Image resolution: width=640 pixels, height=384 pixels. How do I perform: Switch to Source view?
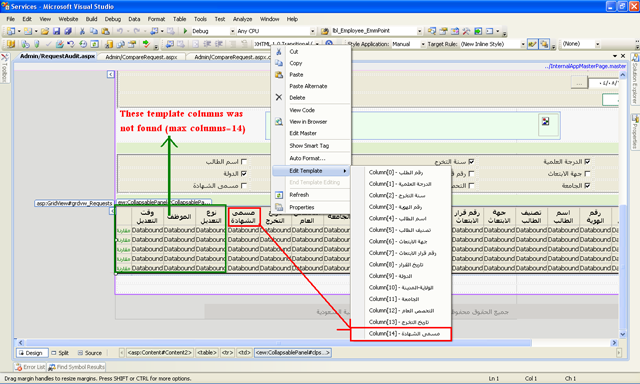[x=89, y=353]
